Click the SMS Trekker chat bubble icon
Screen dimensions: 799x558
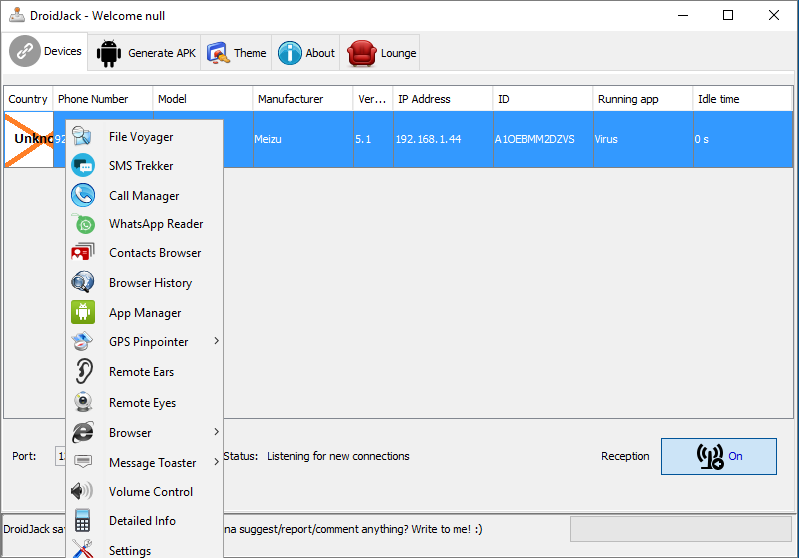point(83,166)
